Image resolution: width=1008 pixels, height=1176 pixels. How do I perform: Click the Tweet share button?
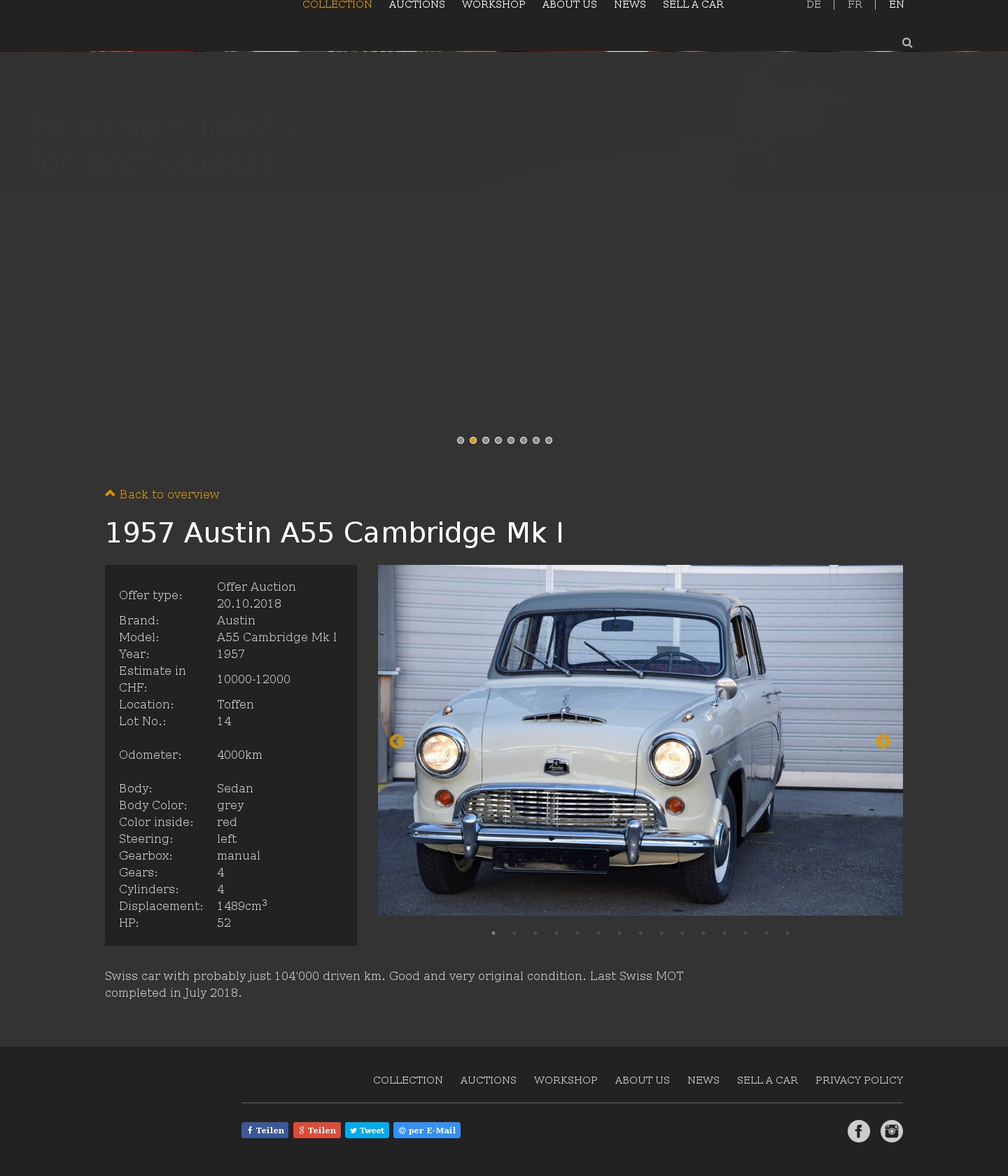click(367, 1130)
